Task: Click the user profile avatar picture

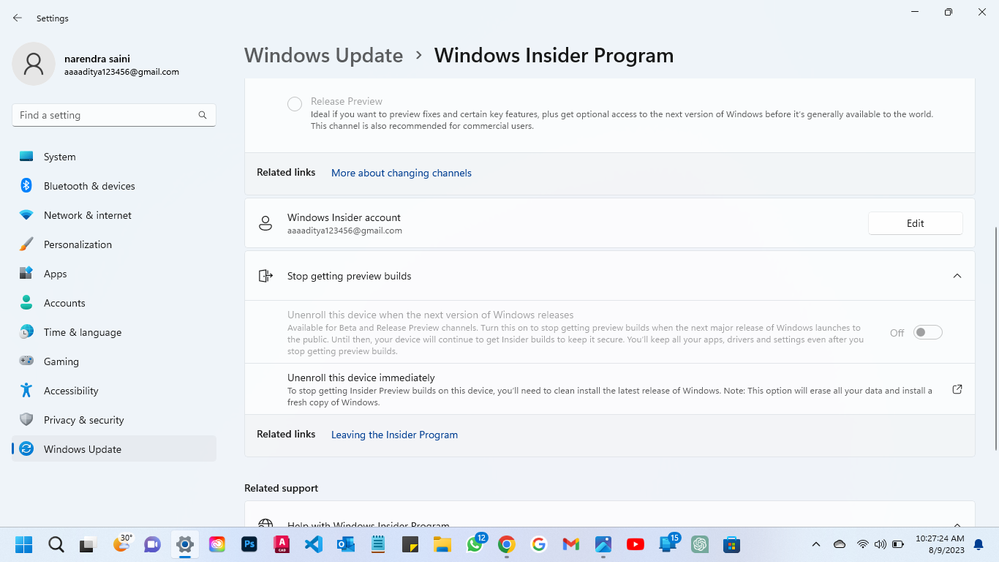Action: pyautogui.click(x=34, y=64)
